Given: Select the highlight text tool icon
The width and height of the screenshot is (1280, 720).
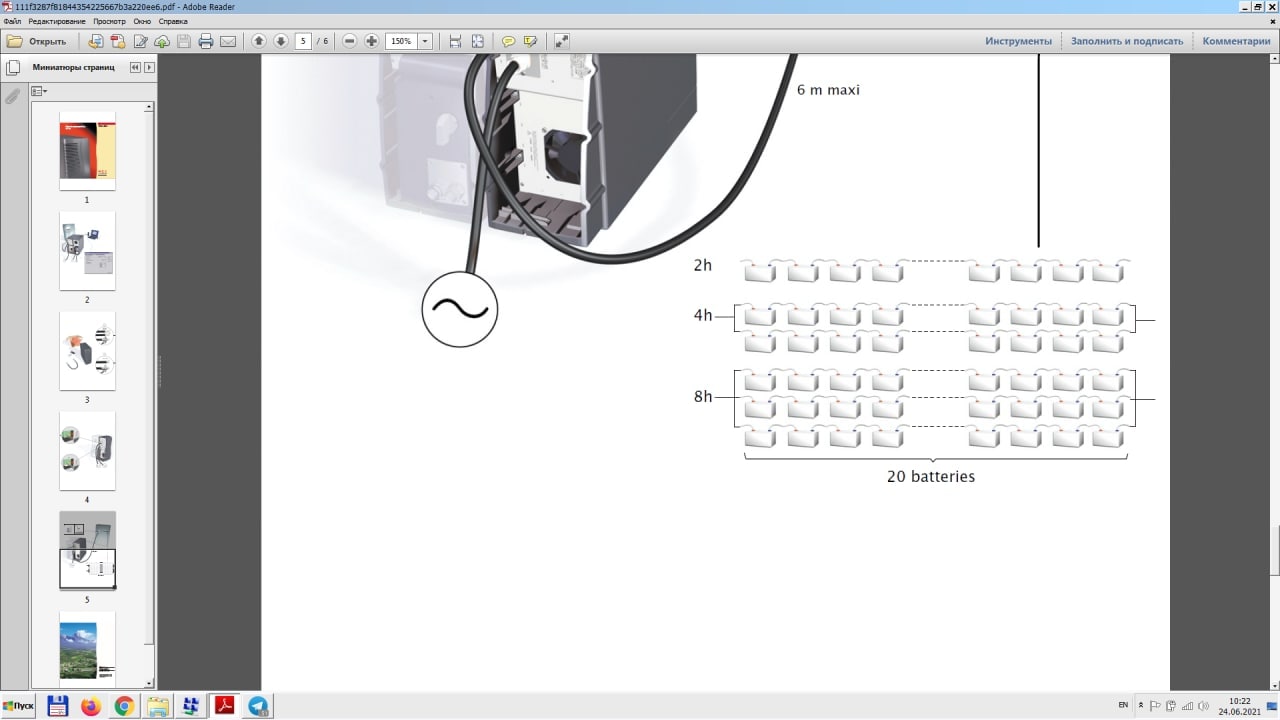Looking at the screenshot, I should coord(530,41).
